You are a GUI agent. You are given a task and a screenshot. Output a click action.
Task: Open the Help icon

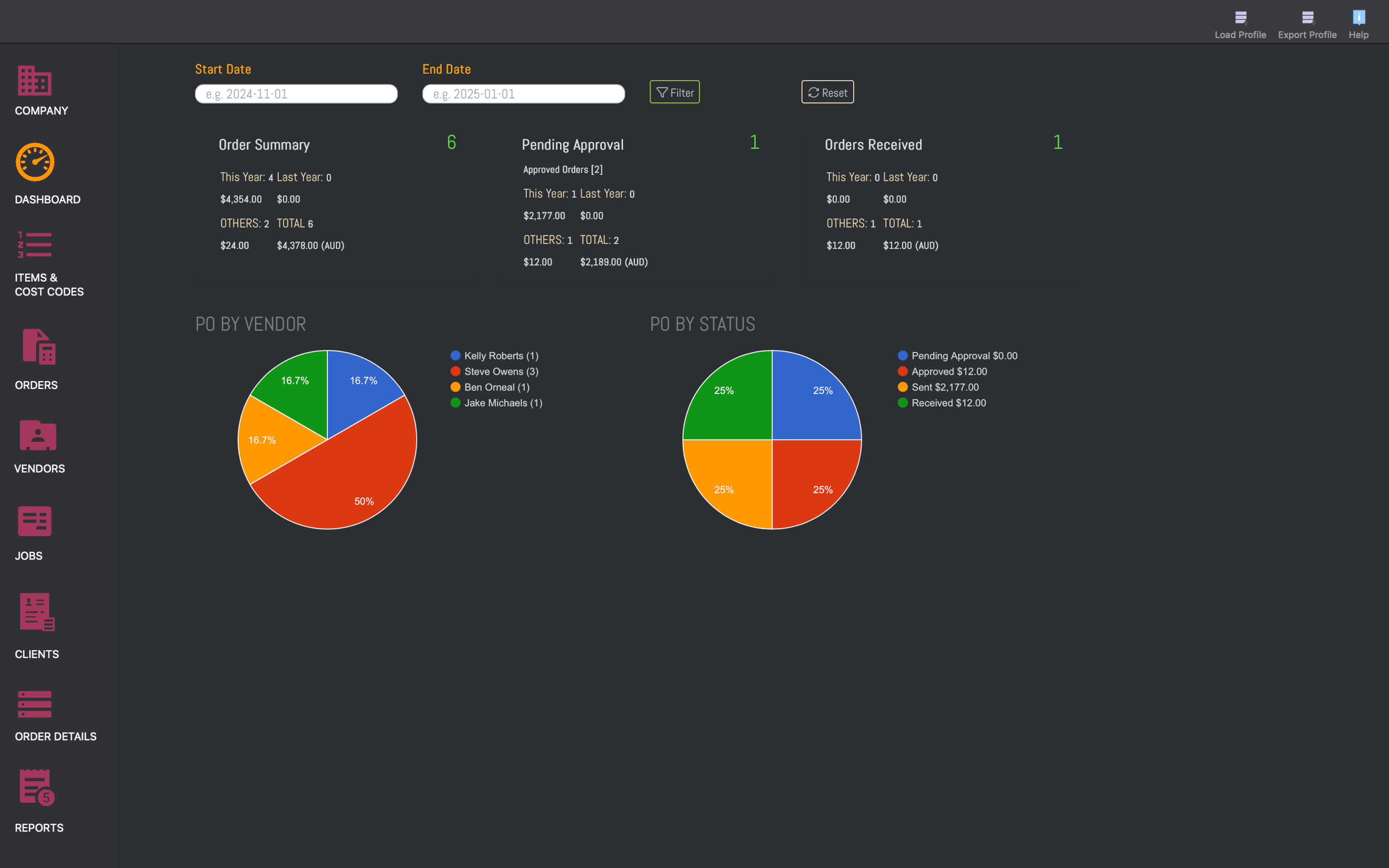1358,18
